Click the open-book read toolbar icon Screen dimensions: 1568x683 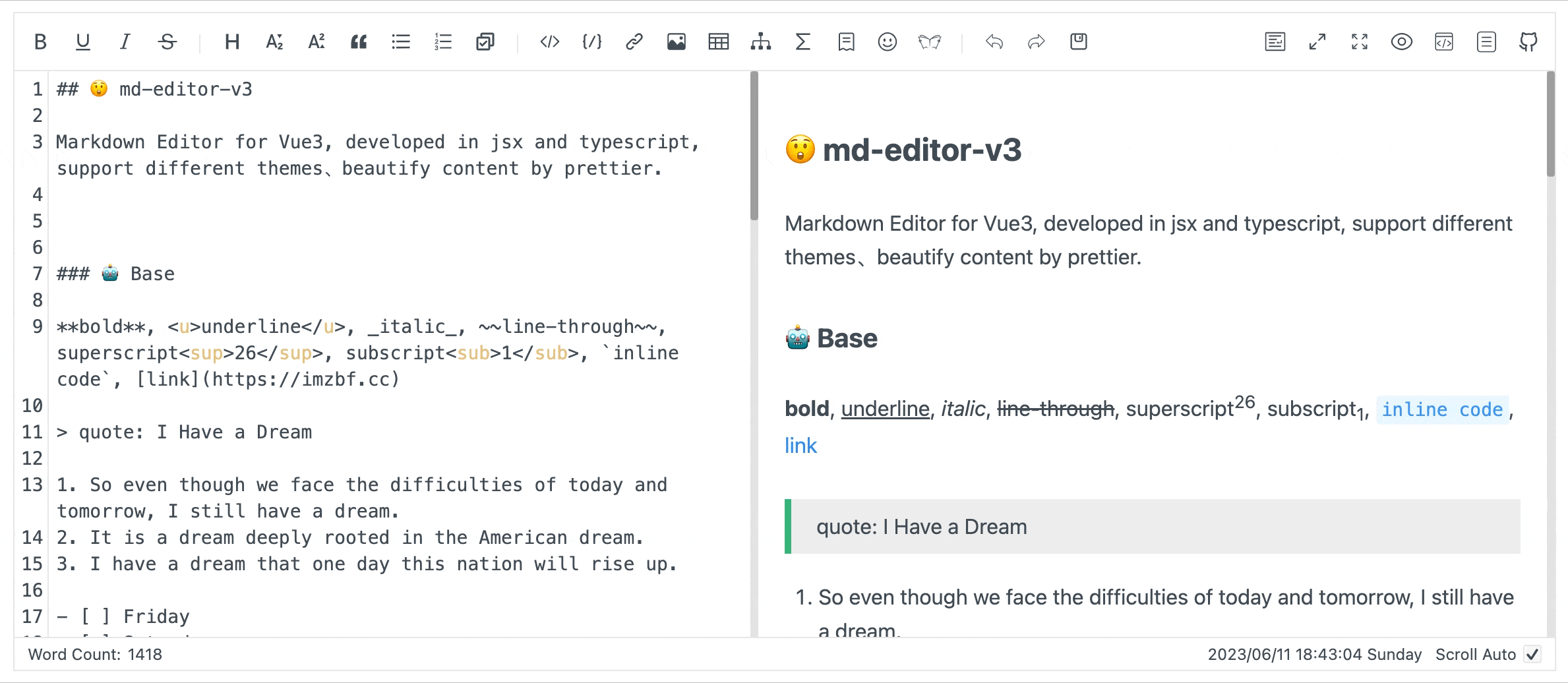pyautogui.click(x=930, y=42)
